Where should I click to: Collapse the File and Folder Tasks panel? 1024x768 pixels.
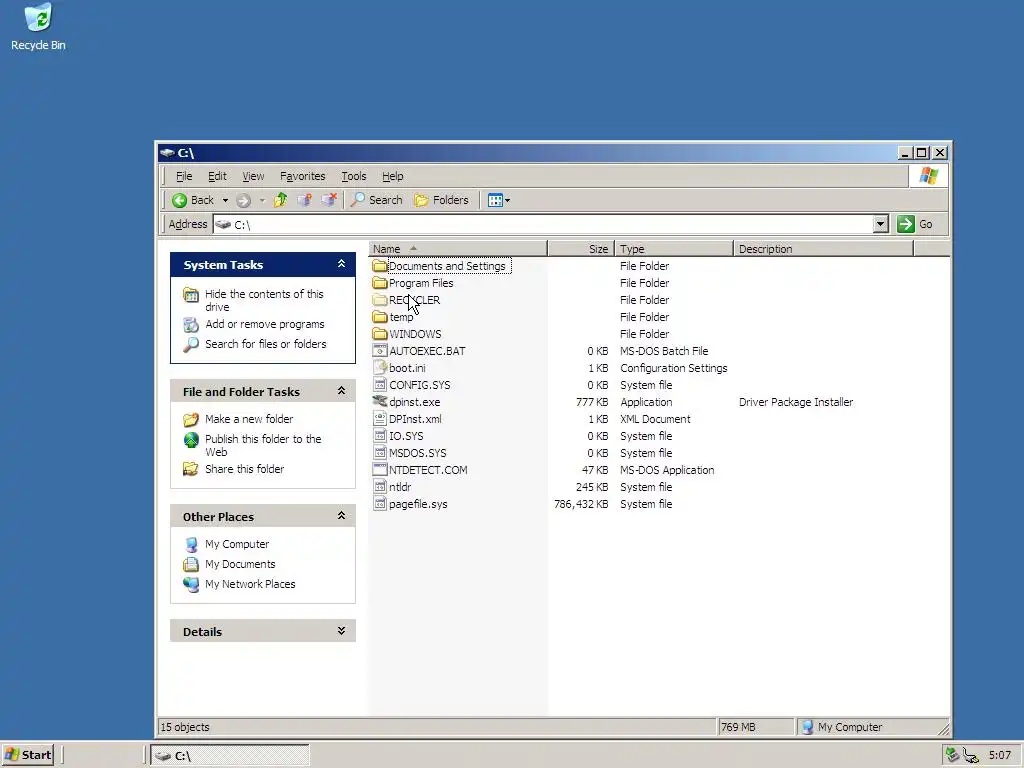pyautogui.click(x=341, y=391)
